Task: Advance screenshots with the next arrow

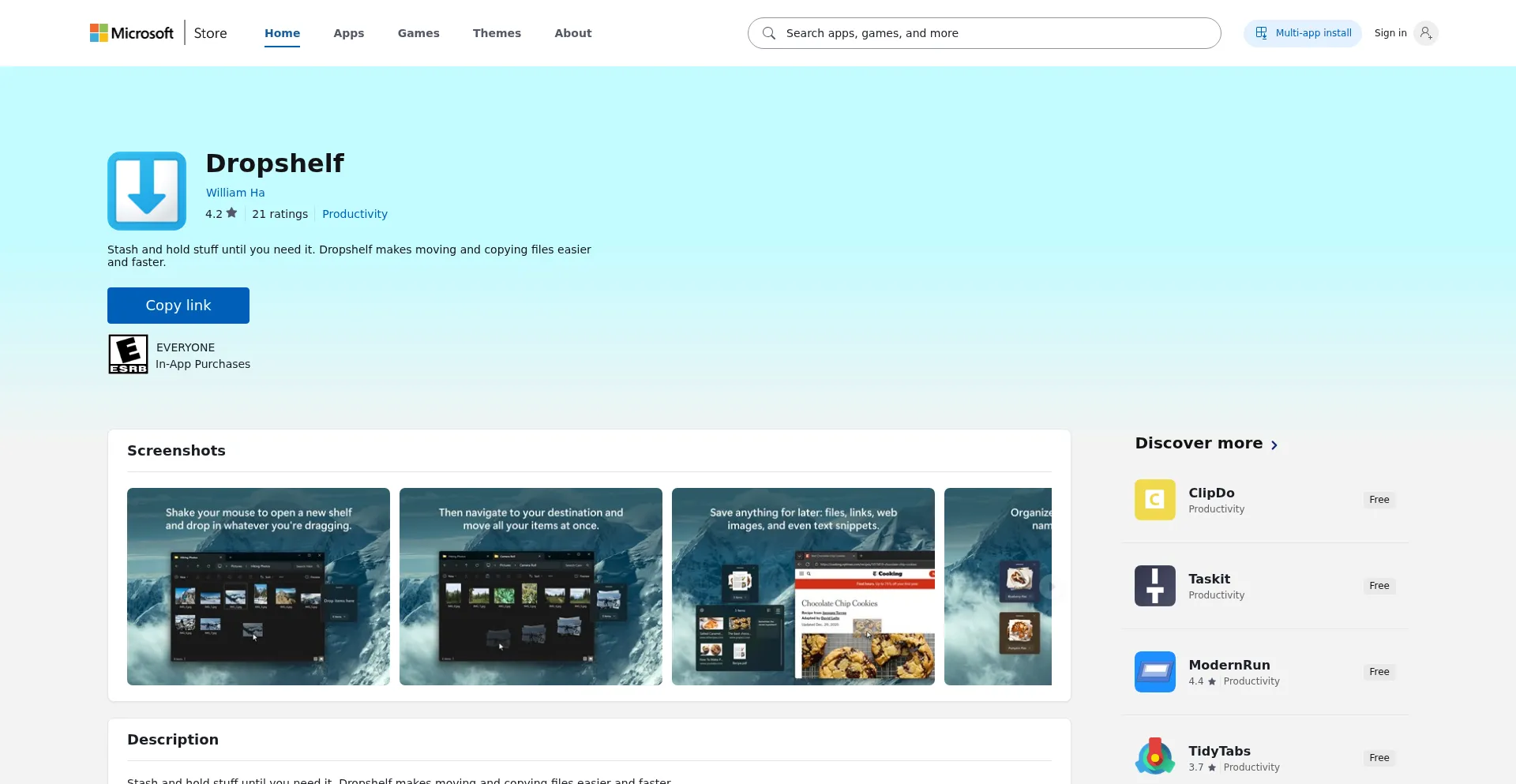Action: [x=1051, y=587]
